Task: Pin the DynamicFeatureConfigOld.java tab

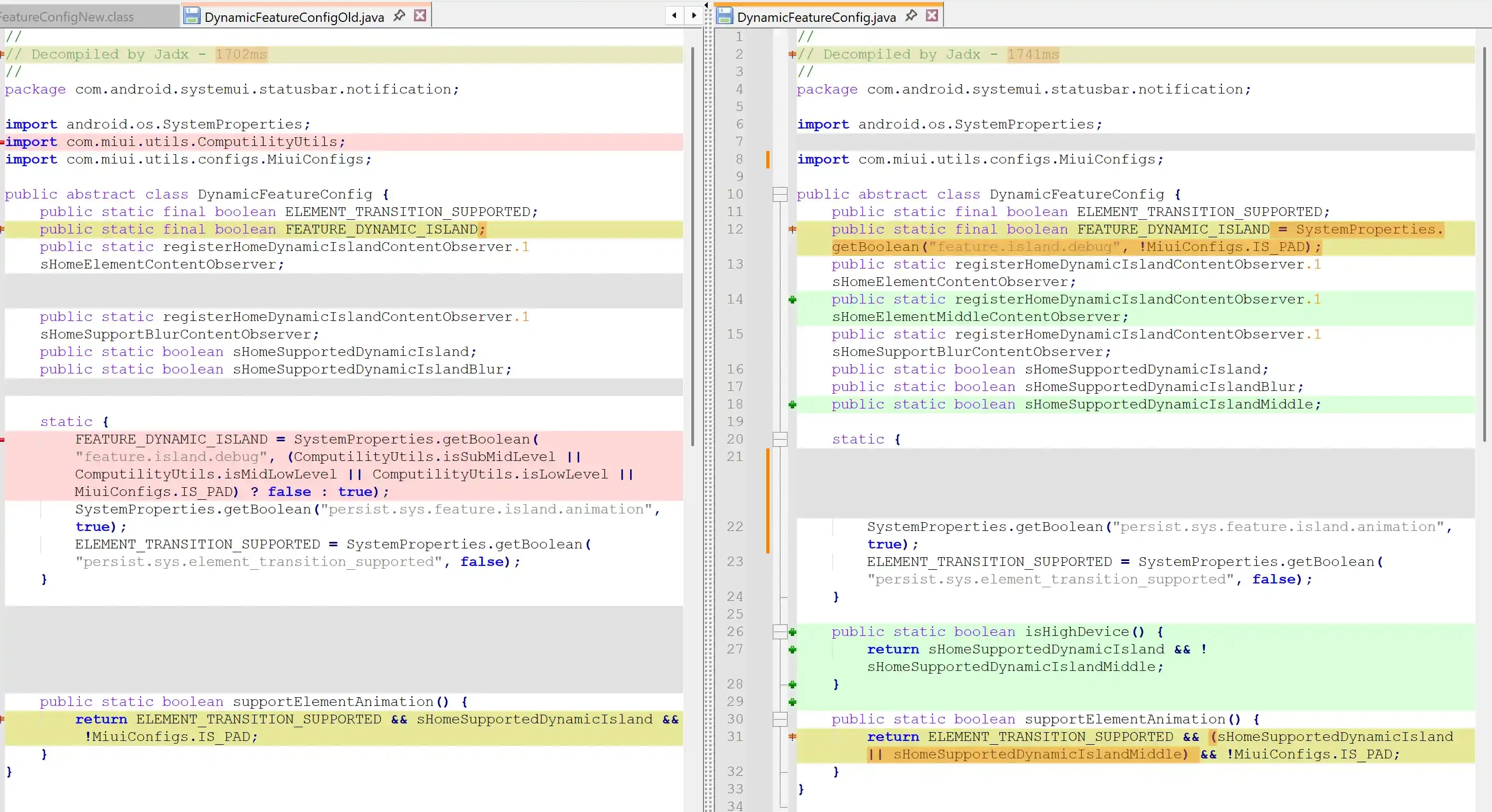Action: [x=399, y=16]
